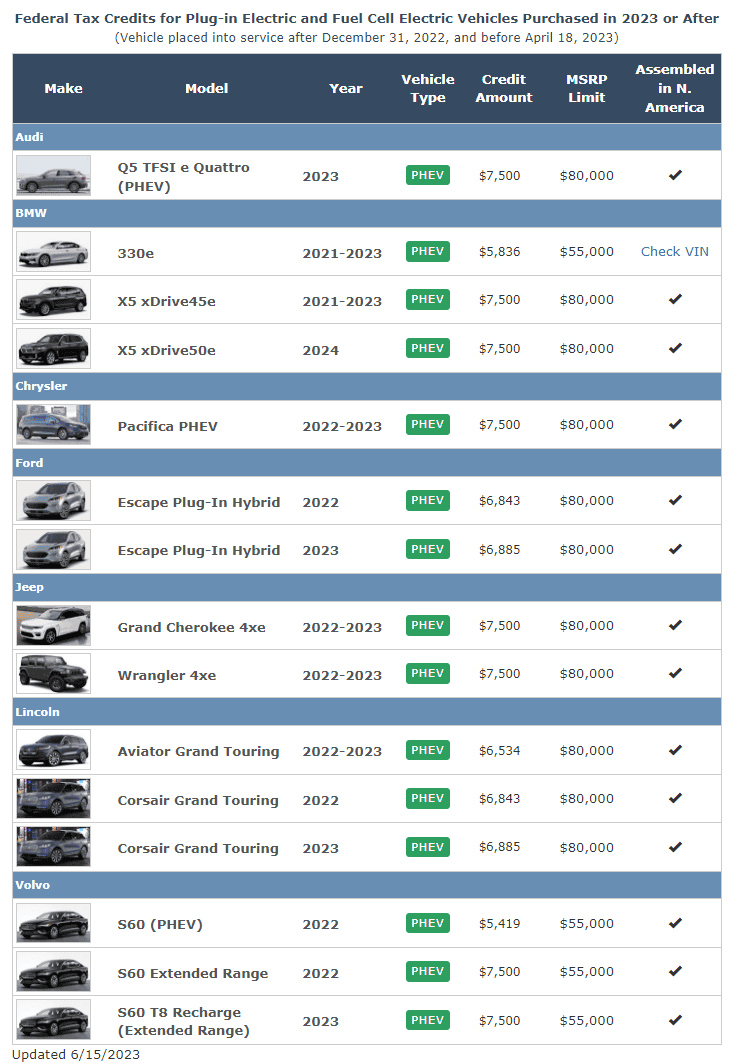Click the 2022 Corsair Grand Touring thumbnail

point(54,799)
